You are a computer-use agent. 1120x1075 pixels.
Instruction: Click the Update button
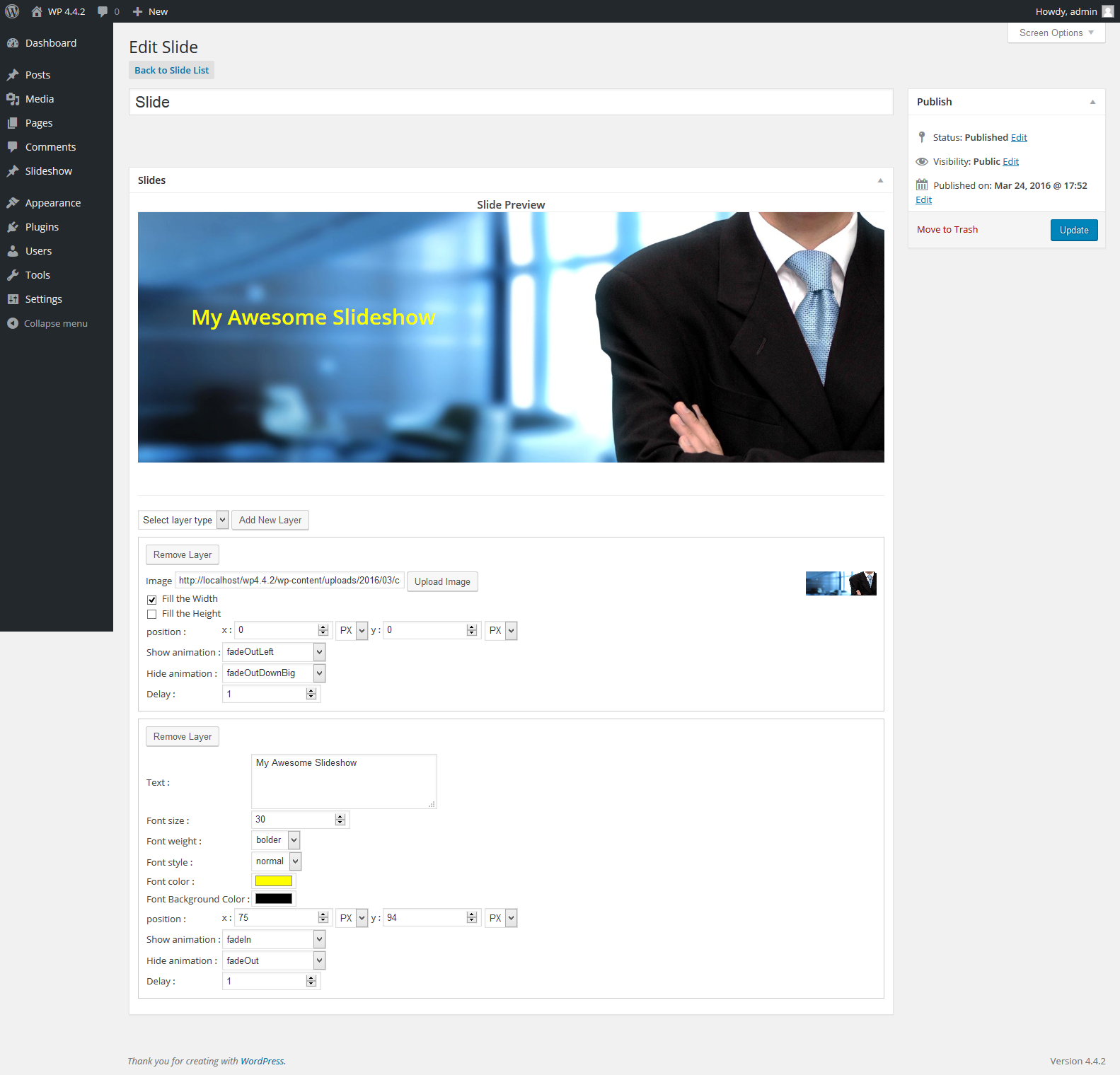point(1074,230)
